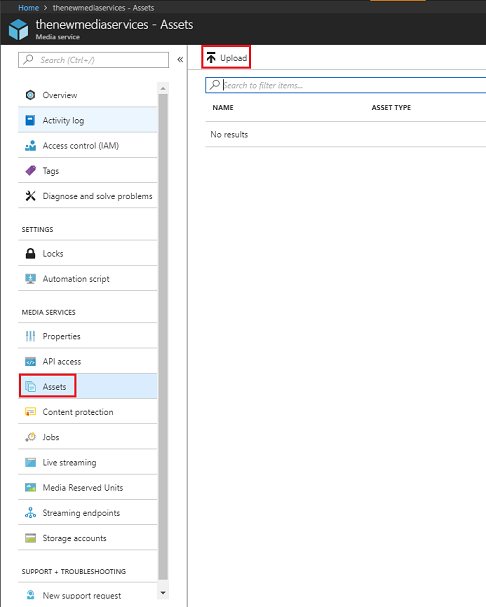486x607 pixels.
Task: Click the Streaming endpoints network icon
Action: (30, 513)
